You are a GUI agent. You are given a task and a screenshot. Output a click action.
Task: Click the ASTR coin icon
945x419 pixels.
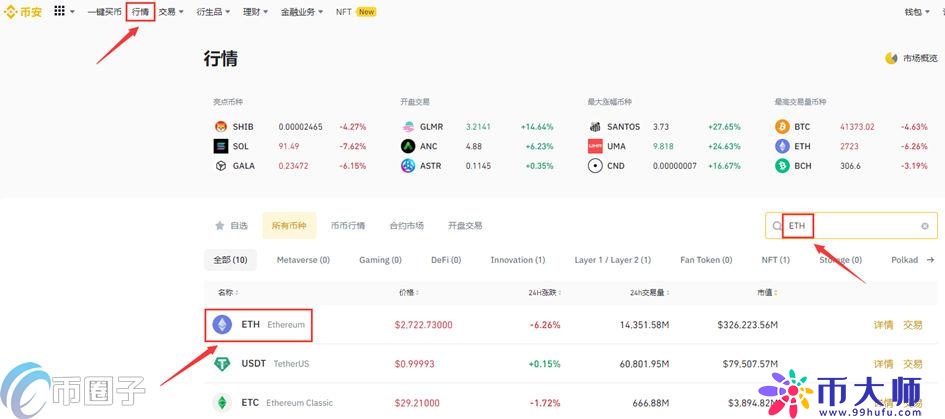coord(408,166)
